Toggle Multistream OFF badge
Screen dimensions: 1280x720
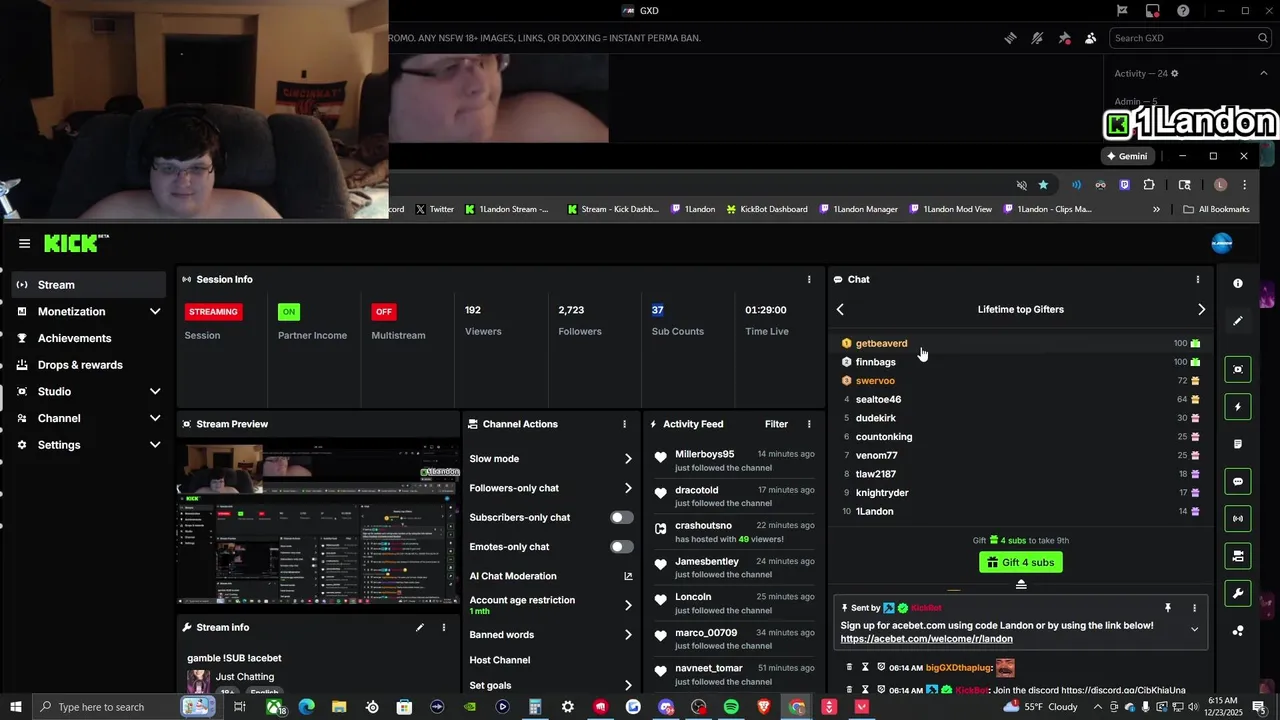(384, 312)
